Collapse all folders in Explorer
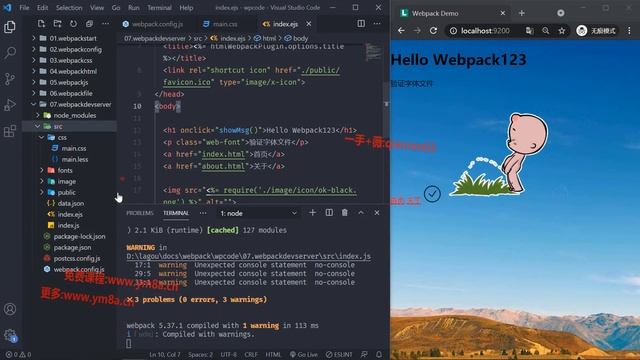Viewport: 640px width, 360px height. [x=89, y=24]
